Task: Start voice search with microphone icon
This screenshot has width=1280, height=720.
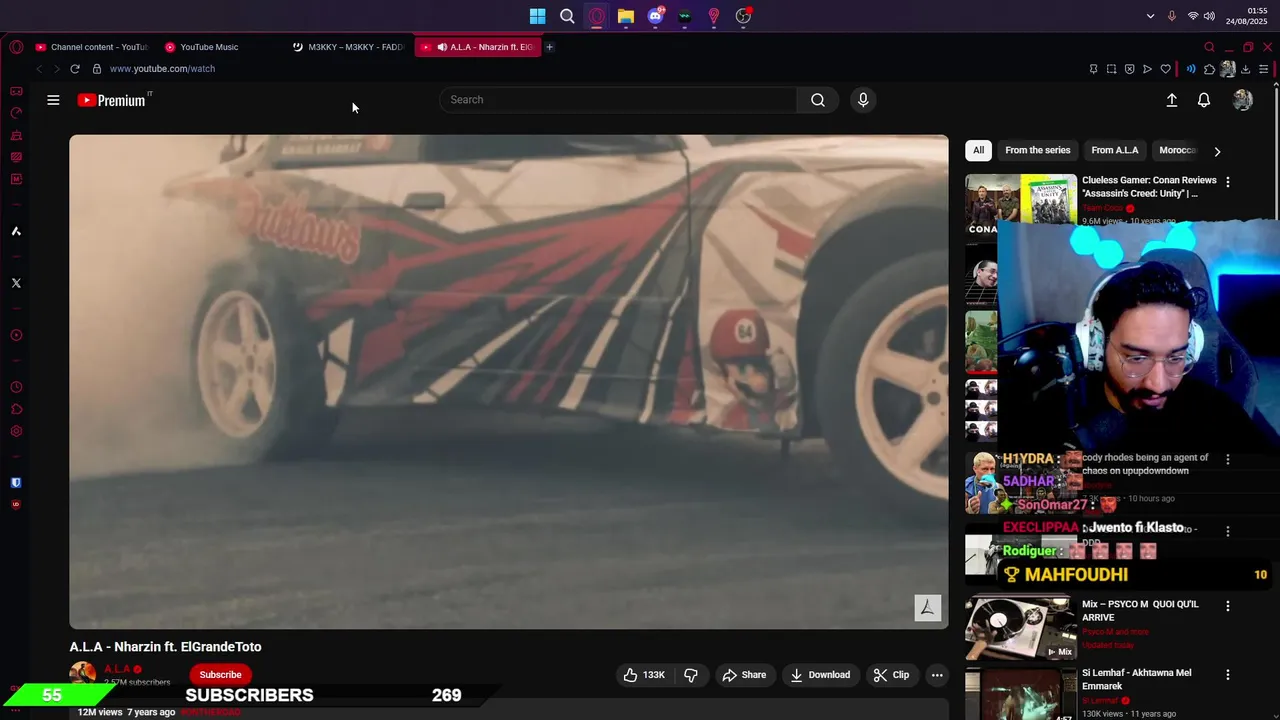Action: point(863,100)
